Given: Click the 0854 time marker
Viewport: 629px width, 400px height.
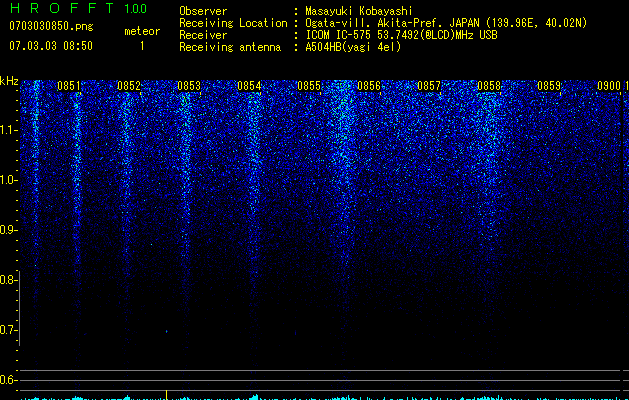Looking at the screenshot, I should (x=249, y=86).
